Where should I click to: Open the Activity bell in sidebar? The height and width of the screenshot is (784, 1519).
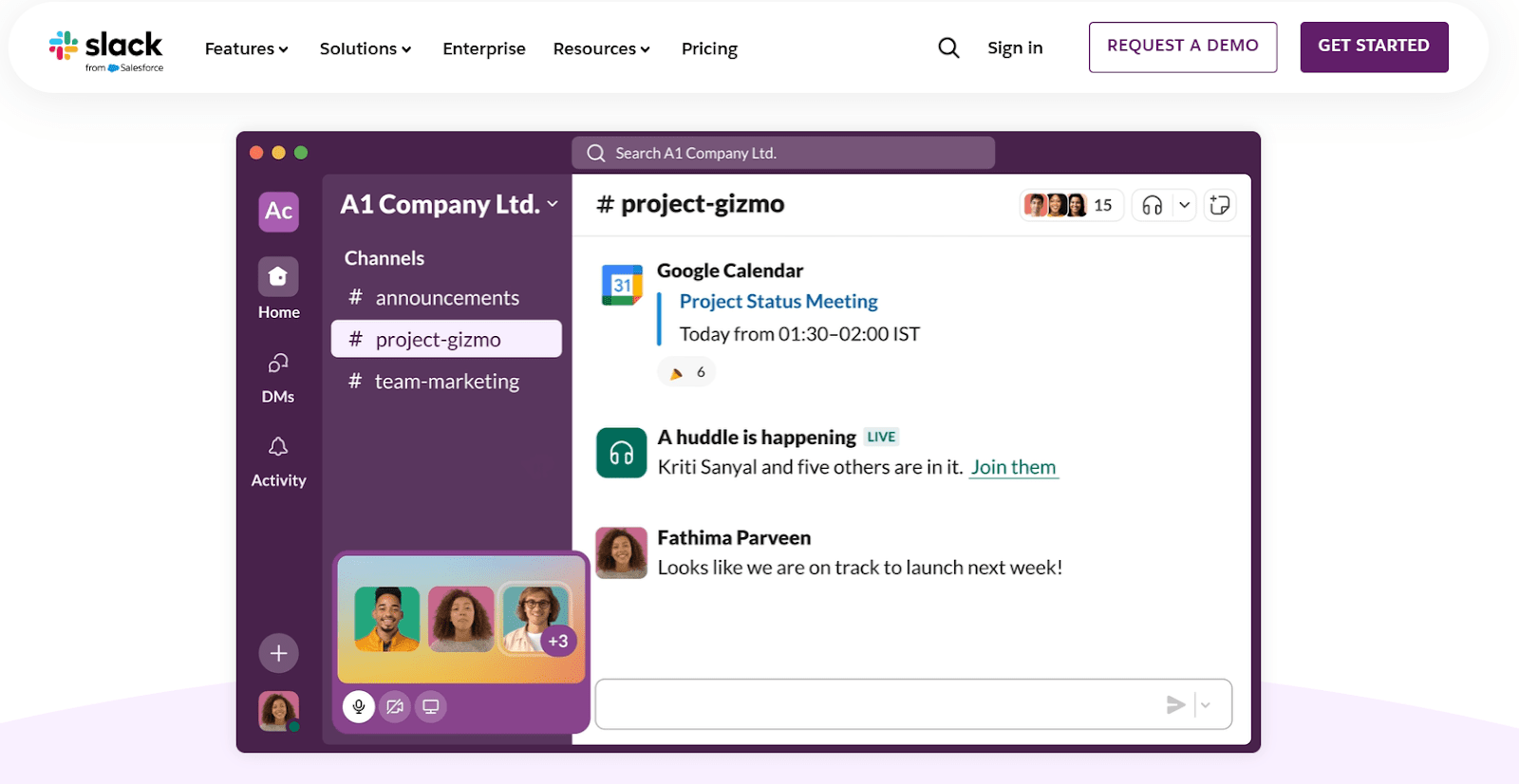[x=278, y=461]
